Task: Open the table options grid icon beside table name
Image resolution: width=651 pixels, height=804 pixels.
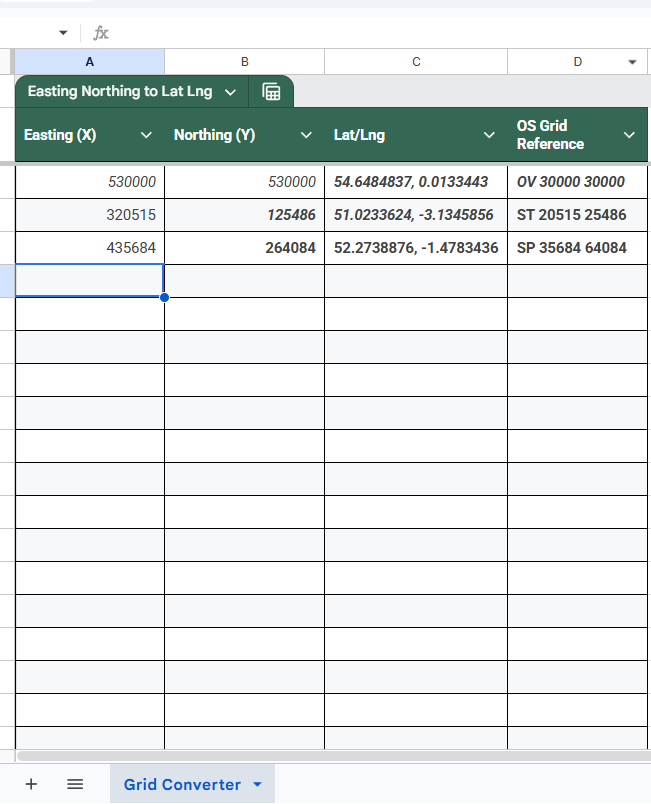Action: 271,91
